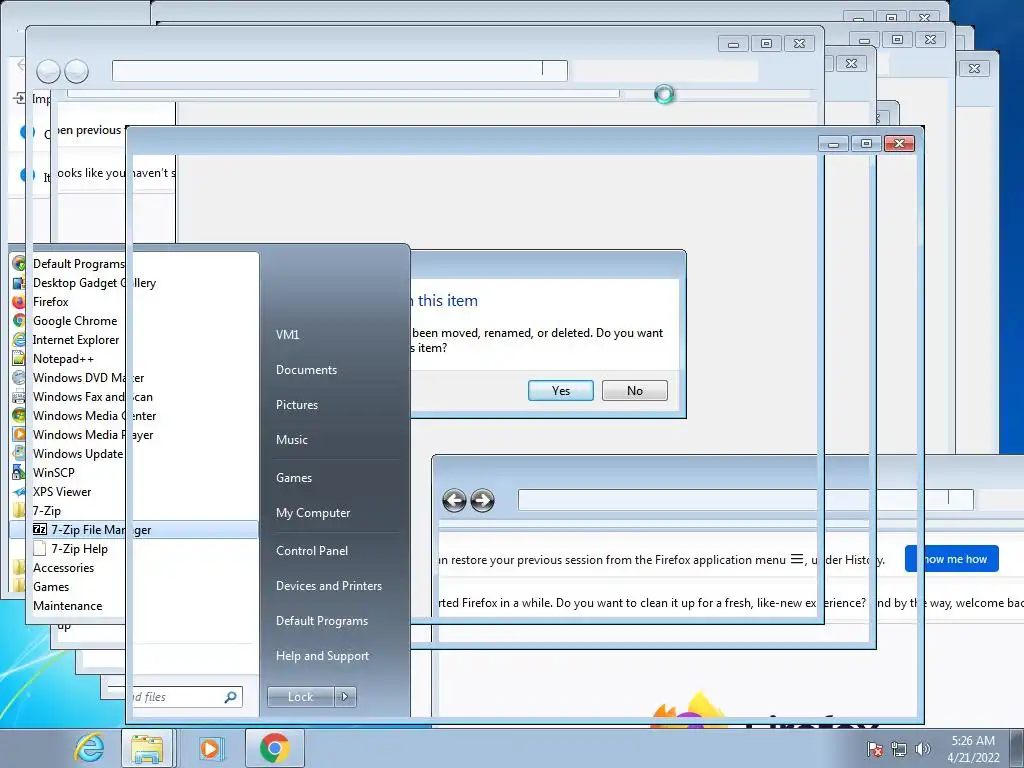
Task: Click the Firefox address bar in lower window
Action: tap(745, 500)
